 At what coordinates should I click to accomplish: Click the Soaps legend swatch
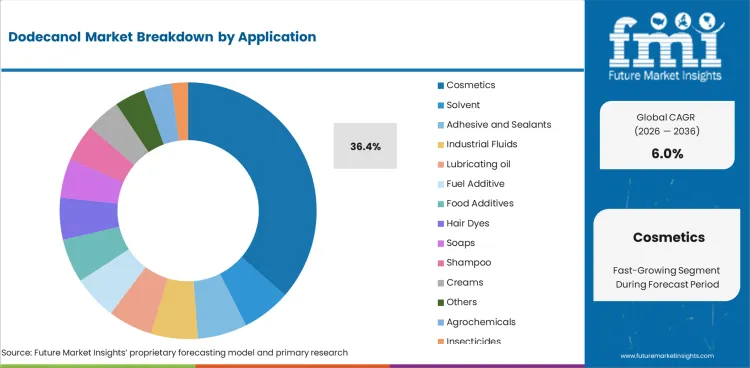tap(441, 243)
